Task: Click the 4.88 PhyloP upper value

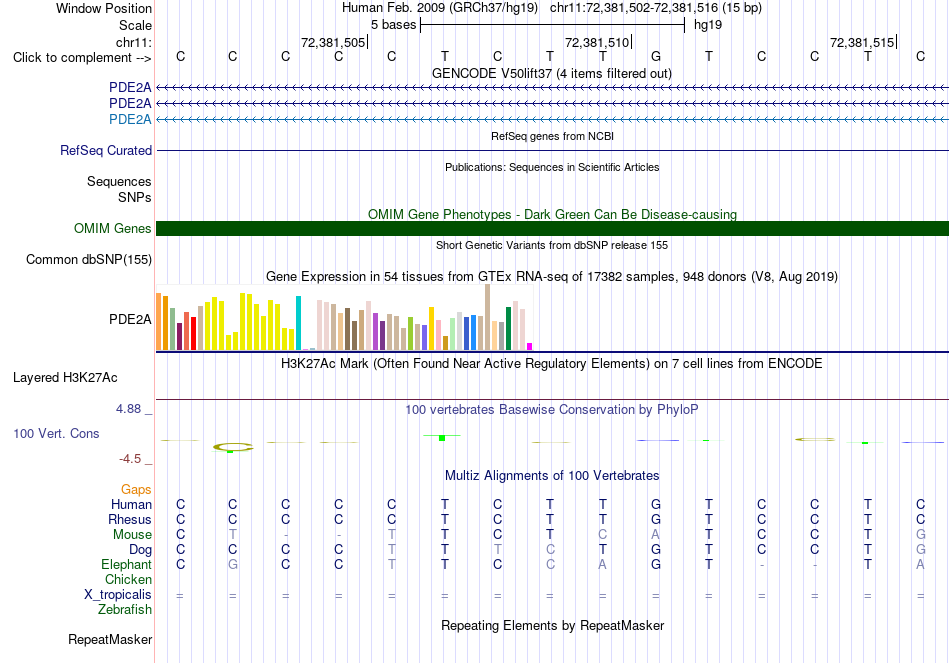Action: [128, 409]
